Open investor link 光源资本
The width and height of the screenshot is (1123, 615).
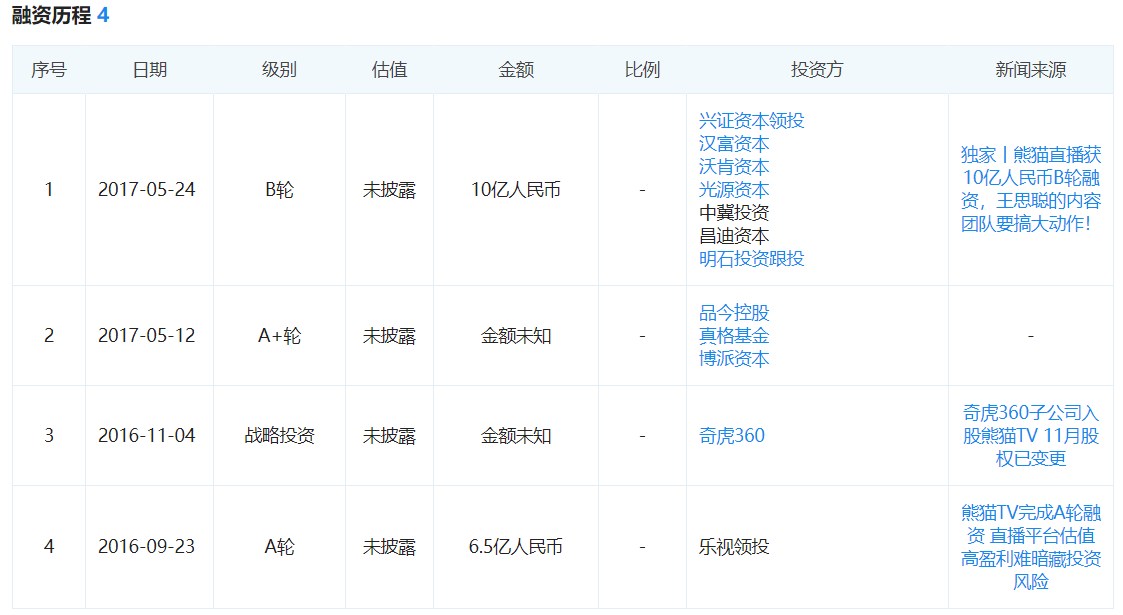point(734,189)
